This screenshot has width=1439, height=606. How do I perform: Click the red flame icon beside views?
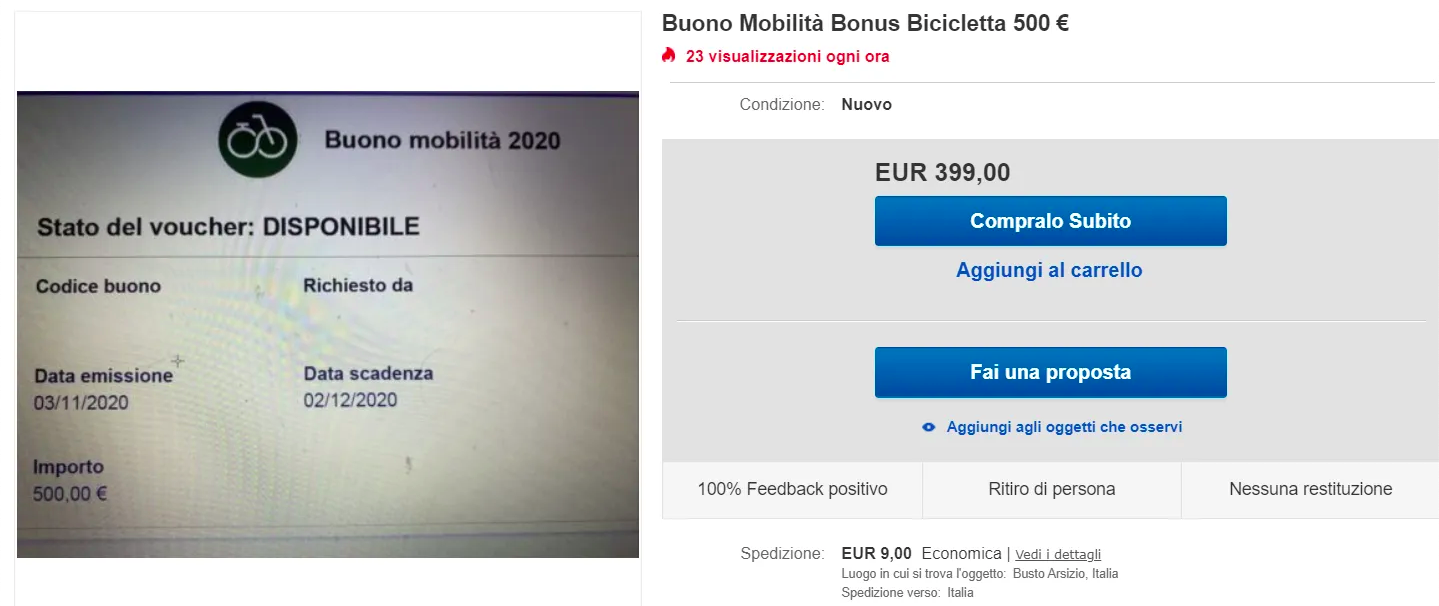(669, 56)
